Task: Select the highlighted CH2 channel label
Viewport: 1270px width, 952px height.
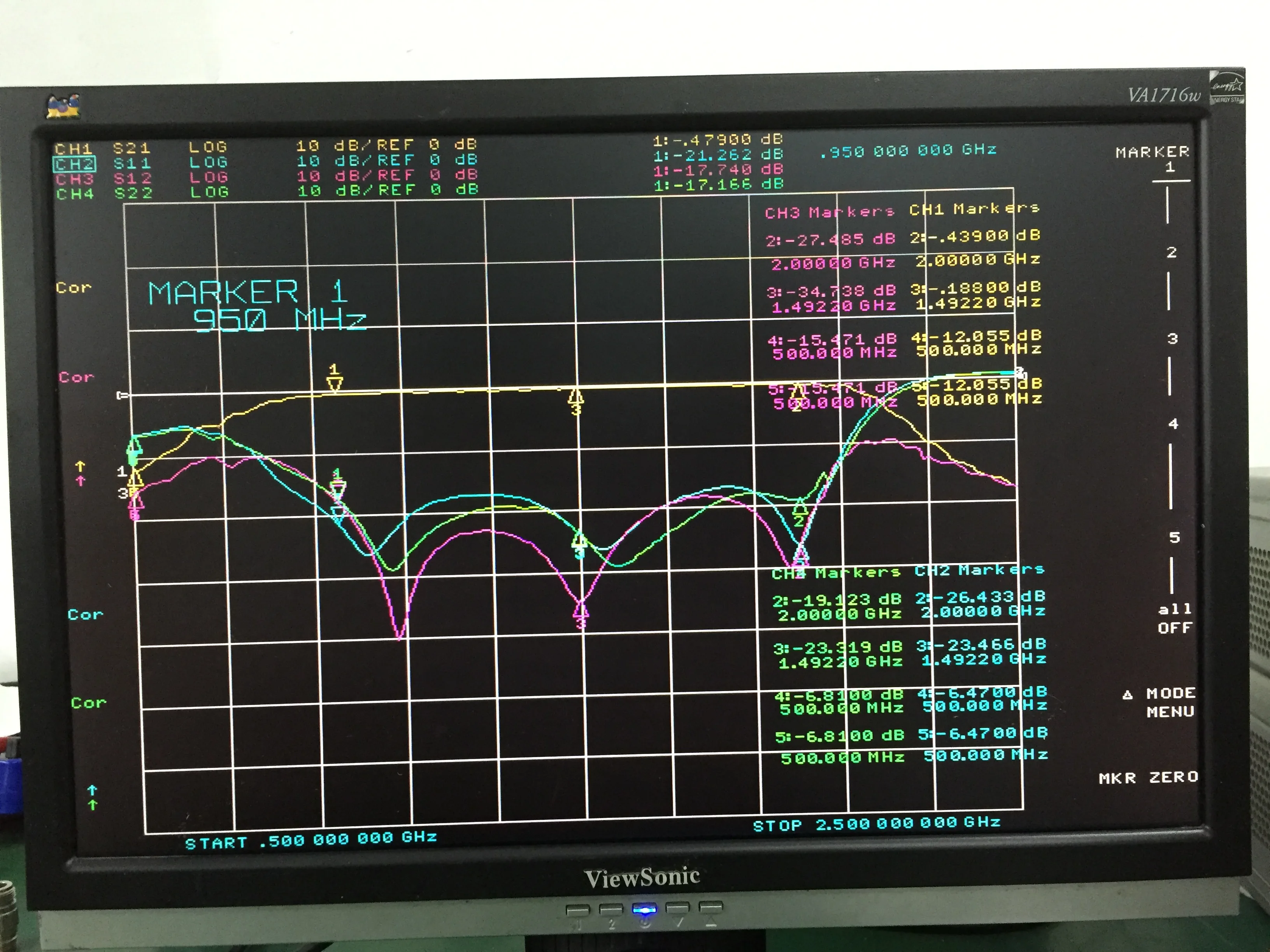Action: pos(75,164)
